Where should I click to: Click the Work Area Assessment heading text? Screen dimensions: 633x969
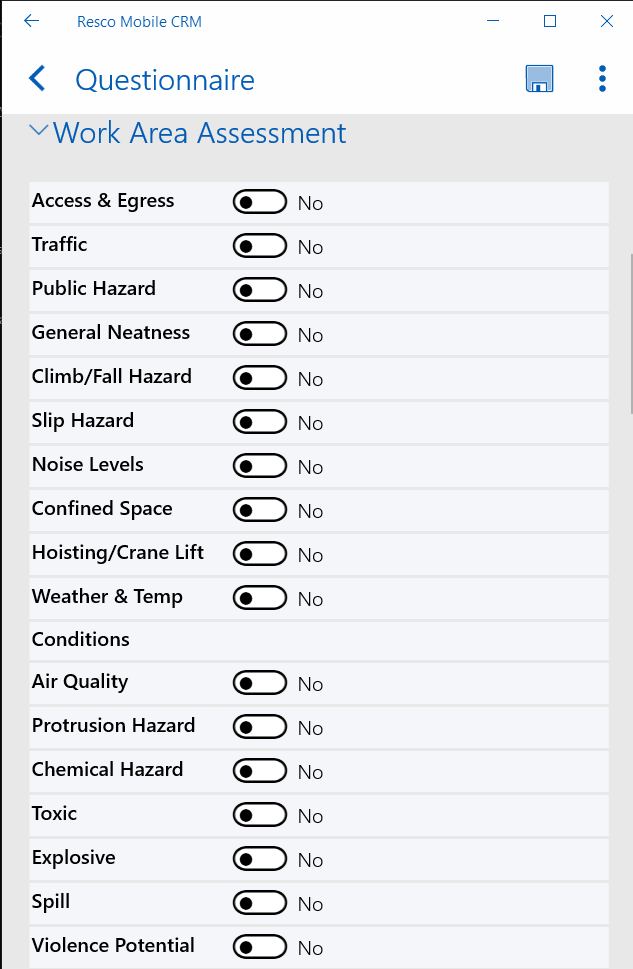[x=200, y=133]
